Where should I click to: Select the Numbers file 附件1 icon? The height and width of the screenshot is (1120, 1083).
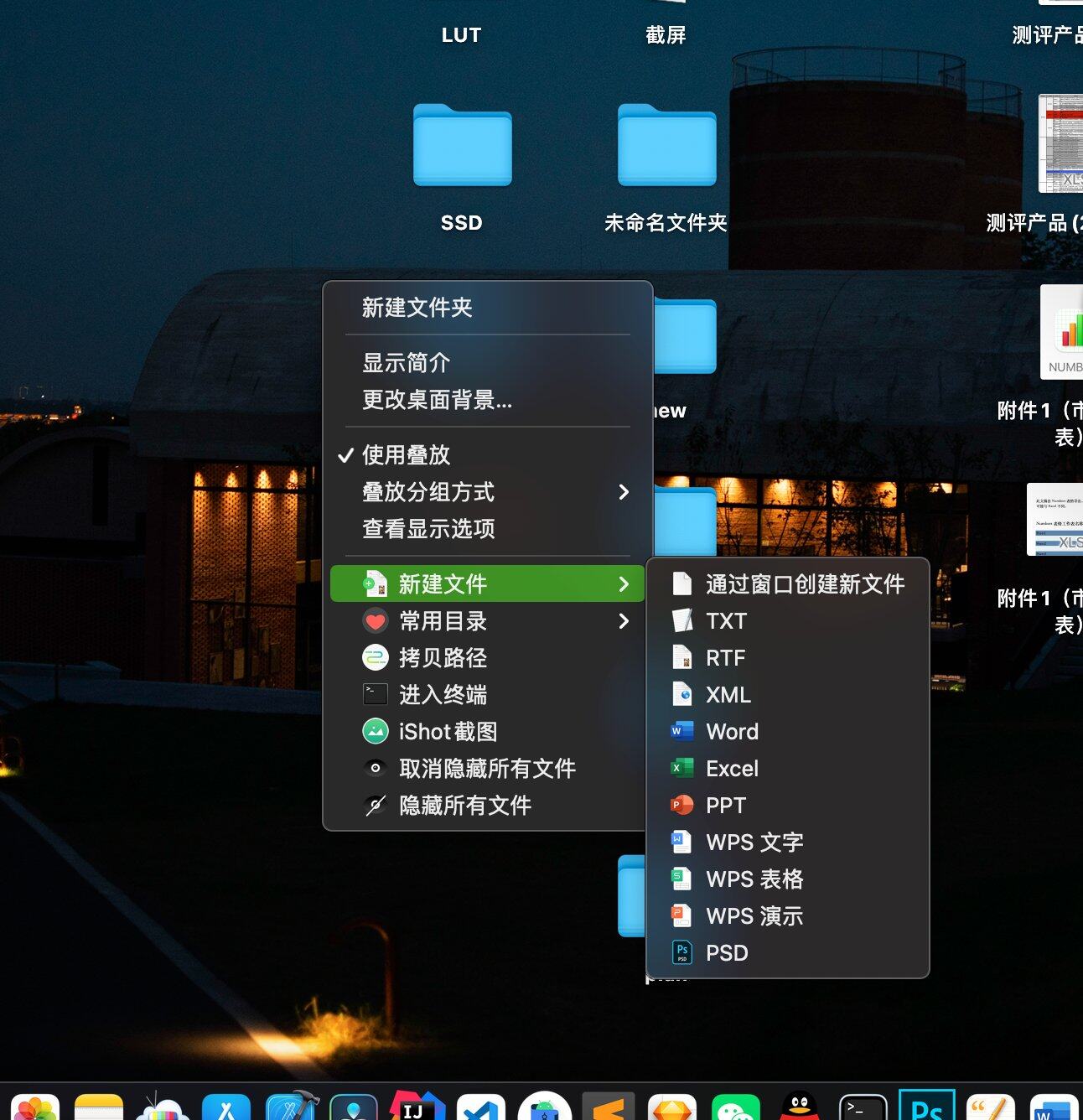point(1062,332)
